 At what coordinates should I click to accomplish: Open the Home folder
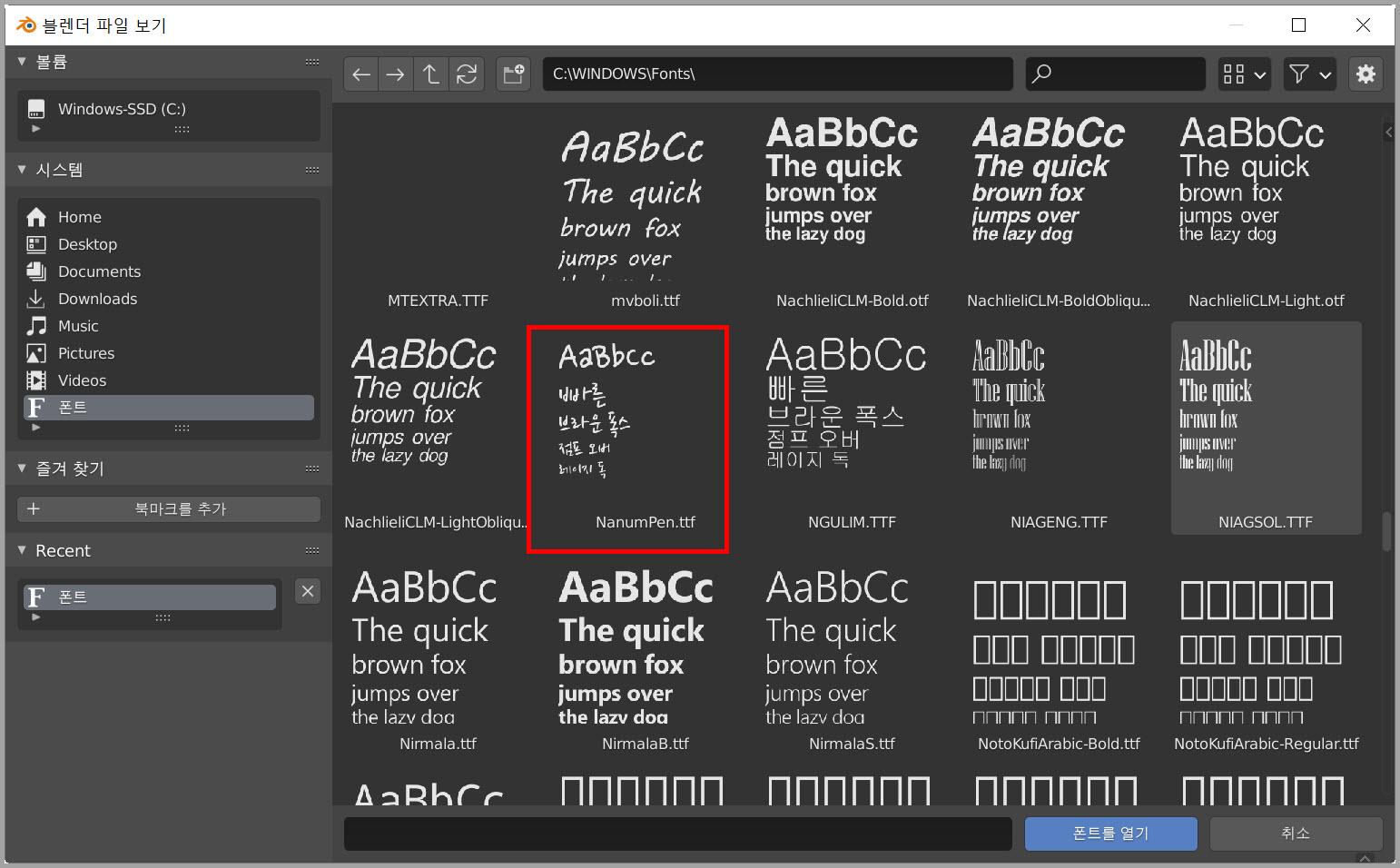tap(169, 217)
